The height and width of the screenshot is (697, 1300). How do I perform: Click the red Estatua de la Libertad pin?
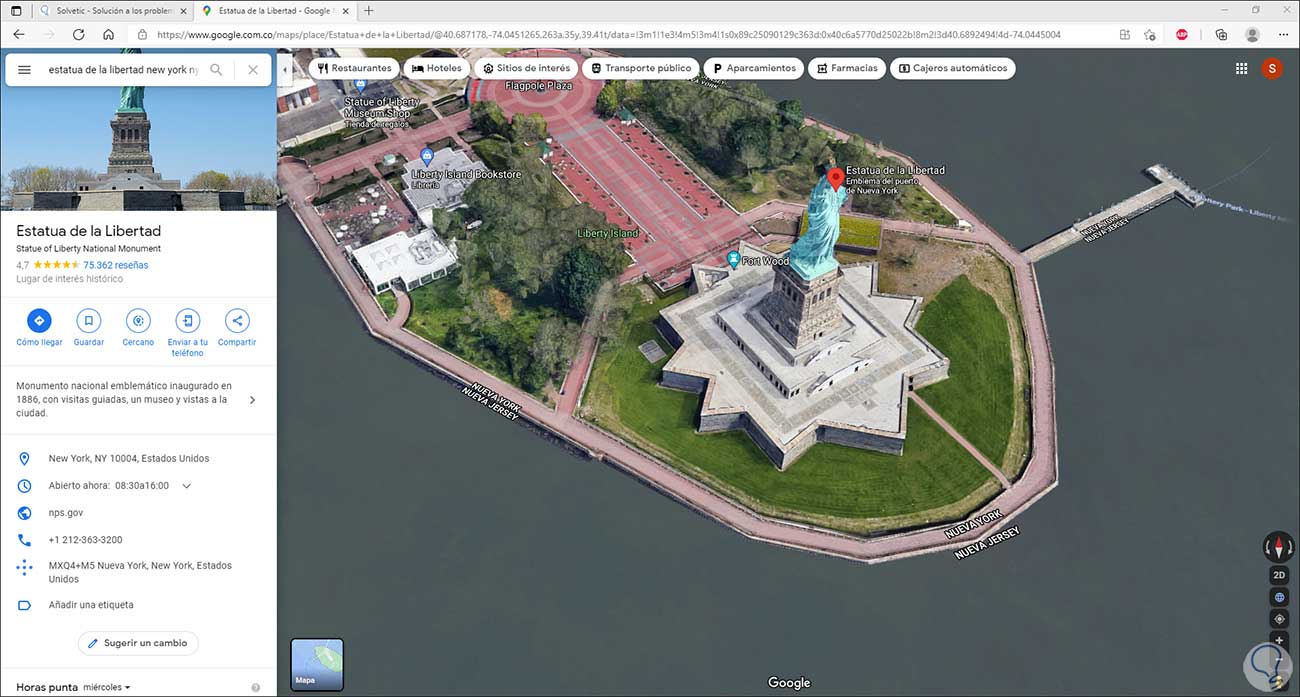835,180
